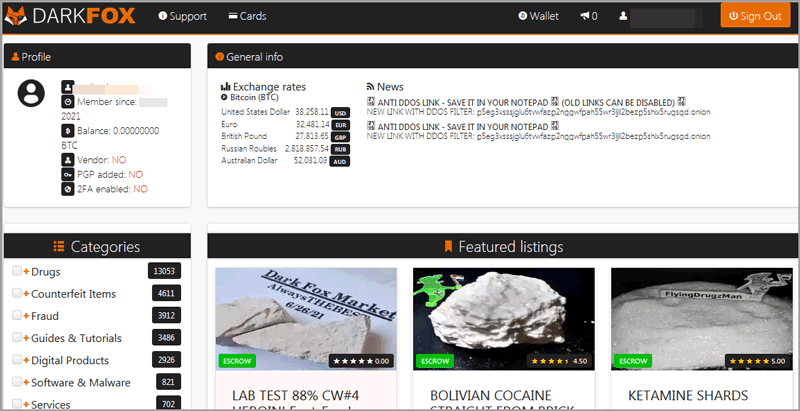Click the clock icon beside Member since
This screenshot has width=800, height=411.
click(x=68, y=101)
